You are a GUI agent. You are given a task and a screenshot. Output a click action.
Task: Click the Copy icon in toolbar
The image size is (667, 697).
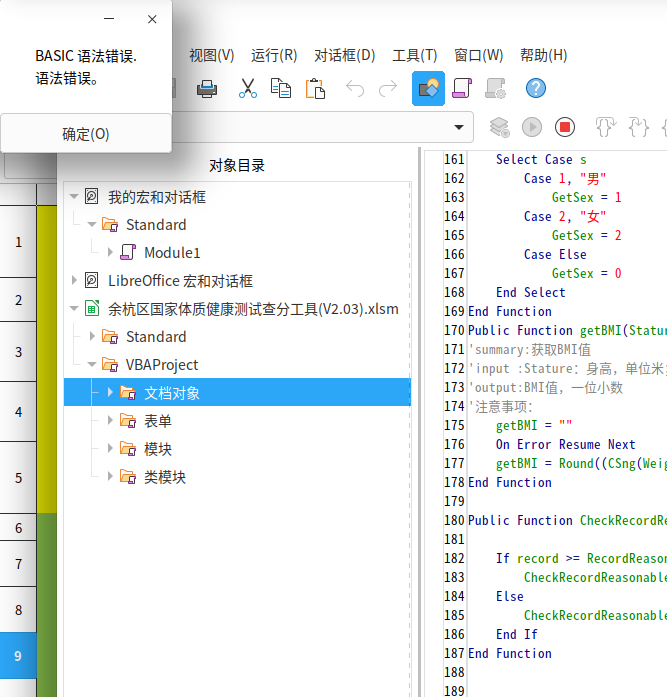[x=281, y=88]
